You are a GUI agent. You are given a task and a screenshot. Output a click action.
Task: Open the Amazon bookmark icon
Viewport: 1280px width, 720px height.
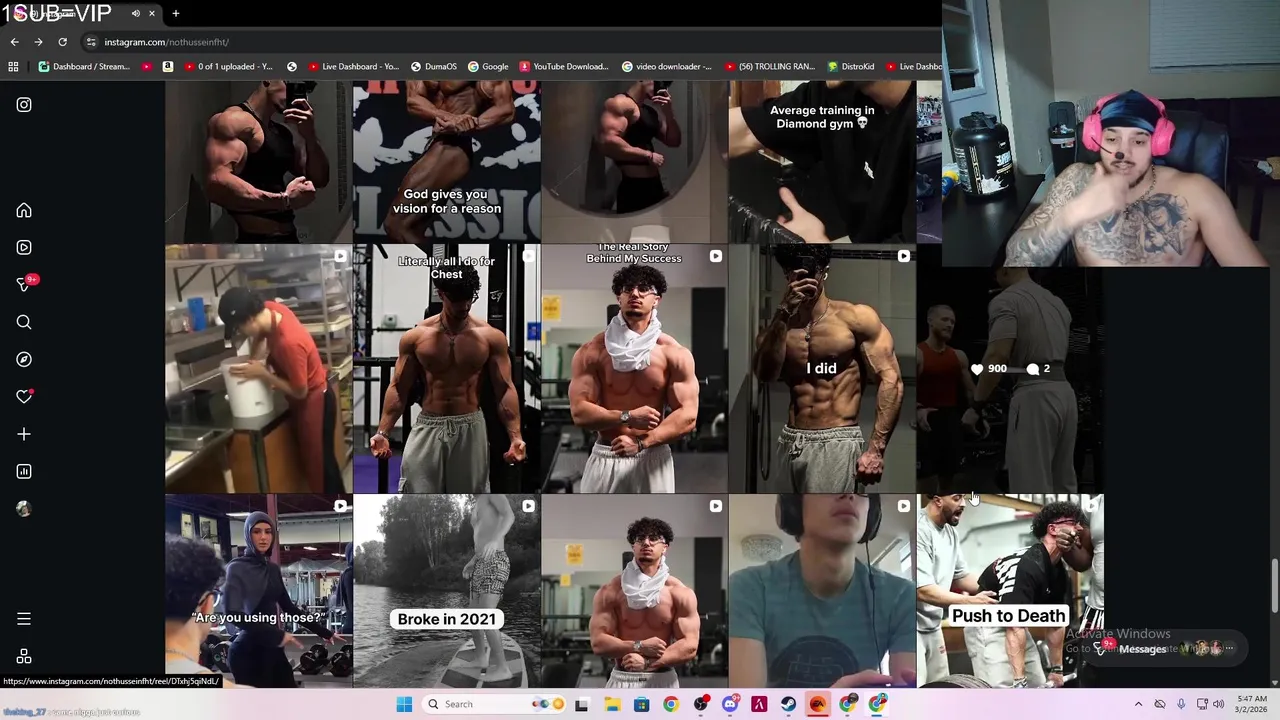tap(167, 67)
